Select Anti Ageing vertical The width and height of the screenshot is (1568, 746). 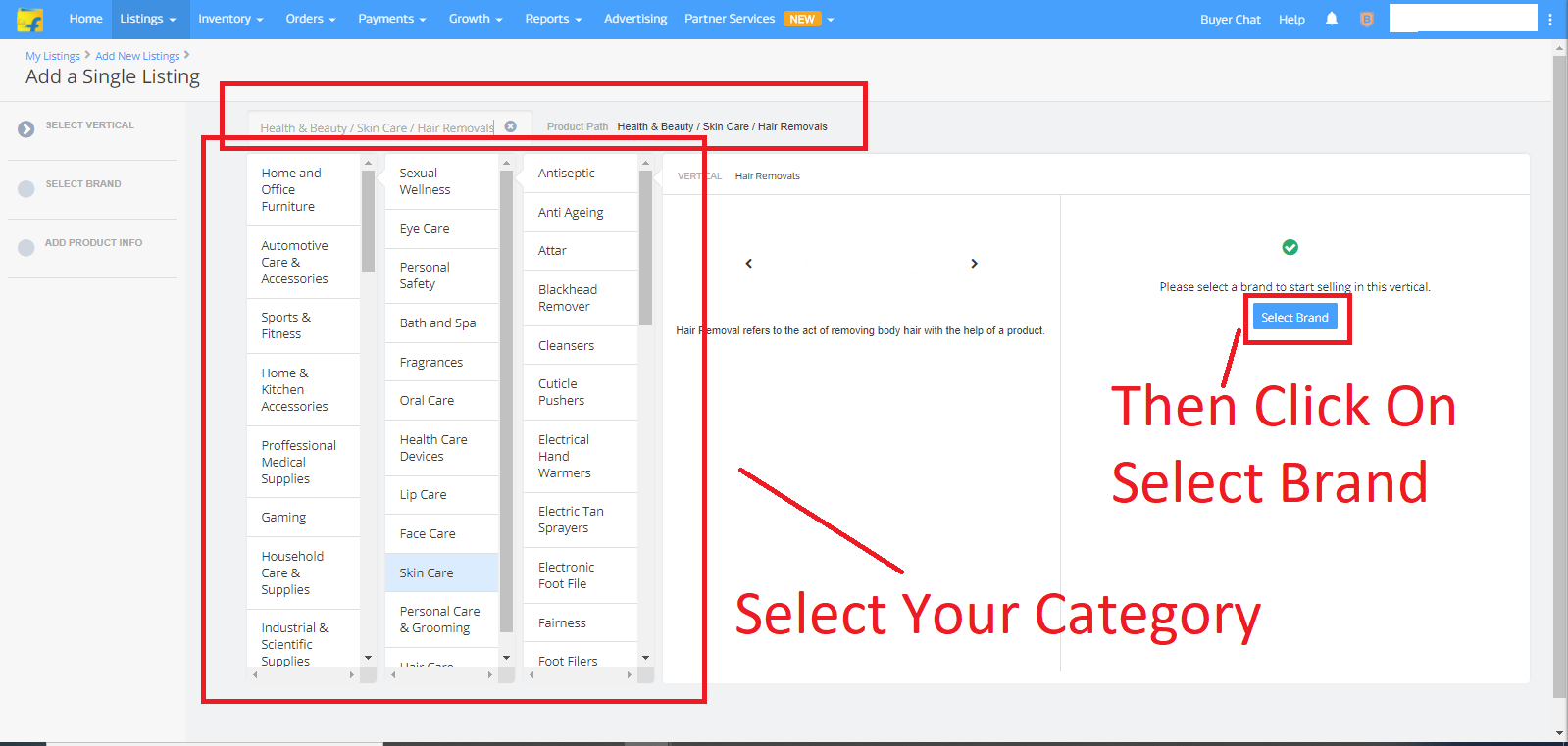(x=580, y=213)
